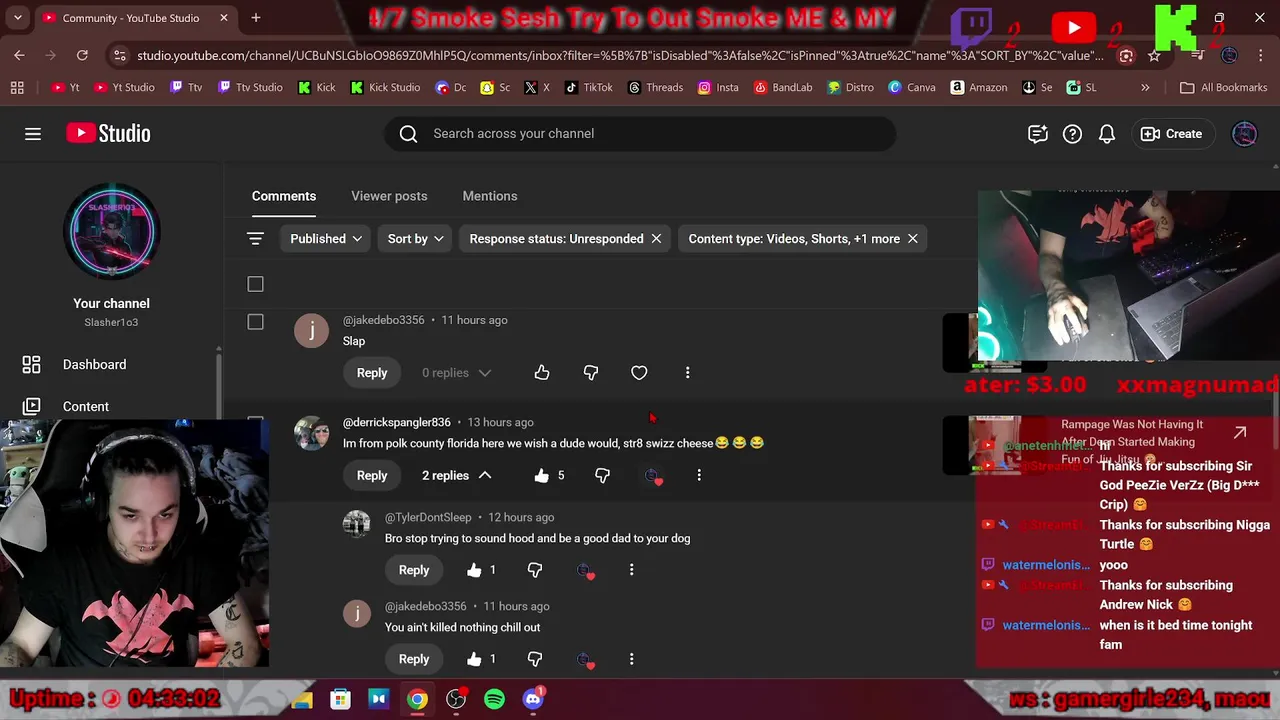
Task: Remove heart from "You ain't killed nothing" reply
Action: coord(586,659)
